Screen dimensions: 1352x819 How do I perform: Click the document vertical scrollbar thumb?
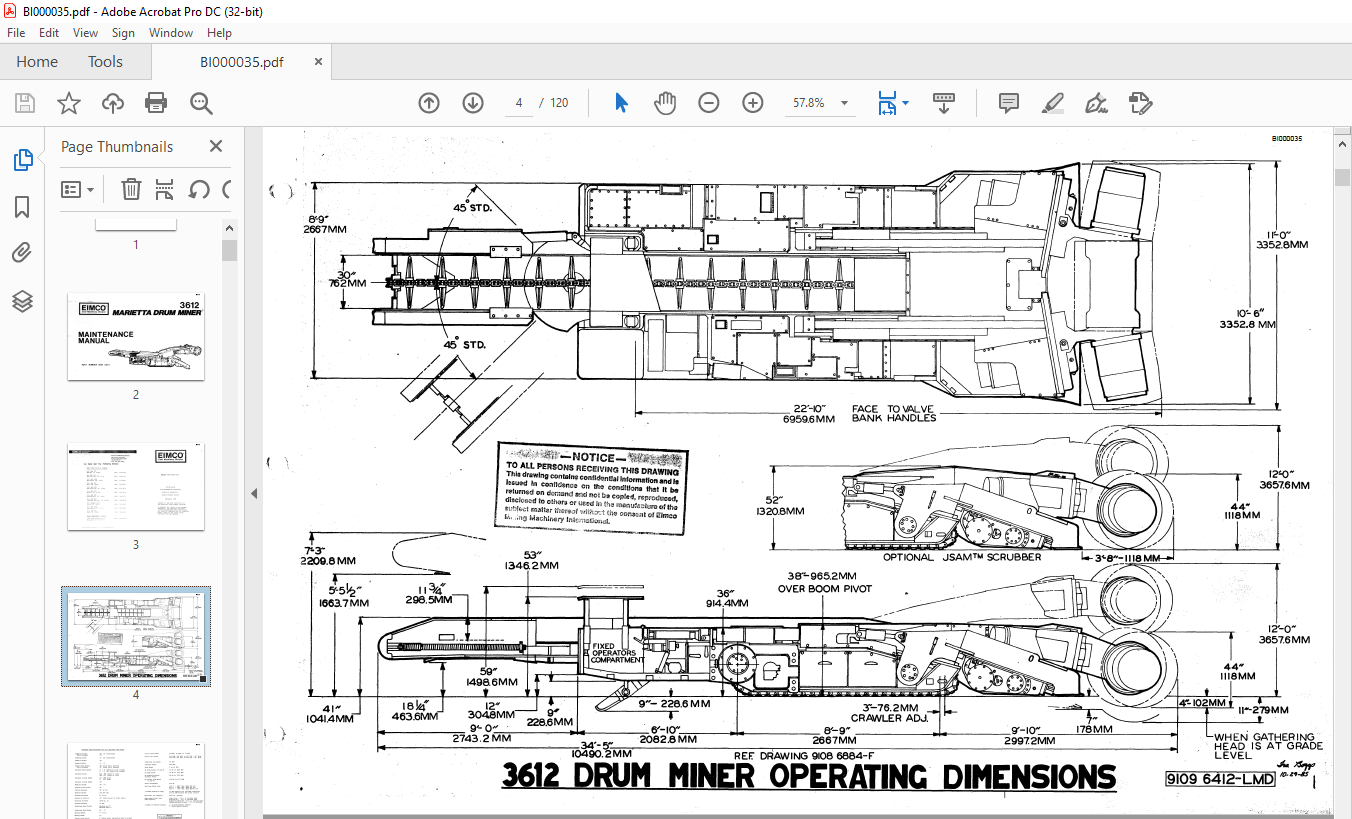(1342, 177)
